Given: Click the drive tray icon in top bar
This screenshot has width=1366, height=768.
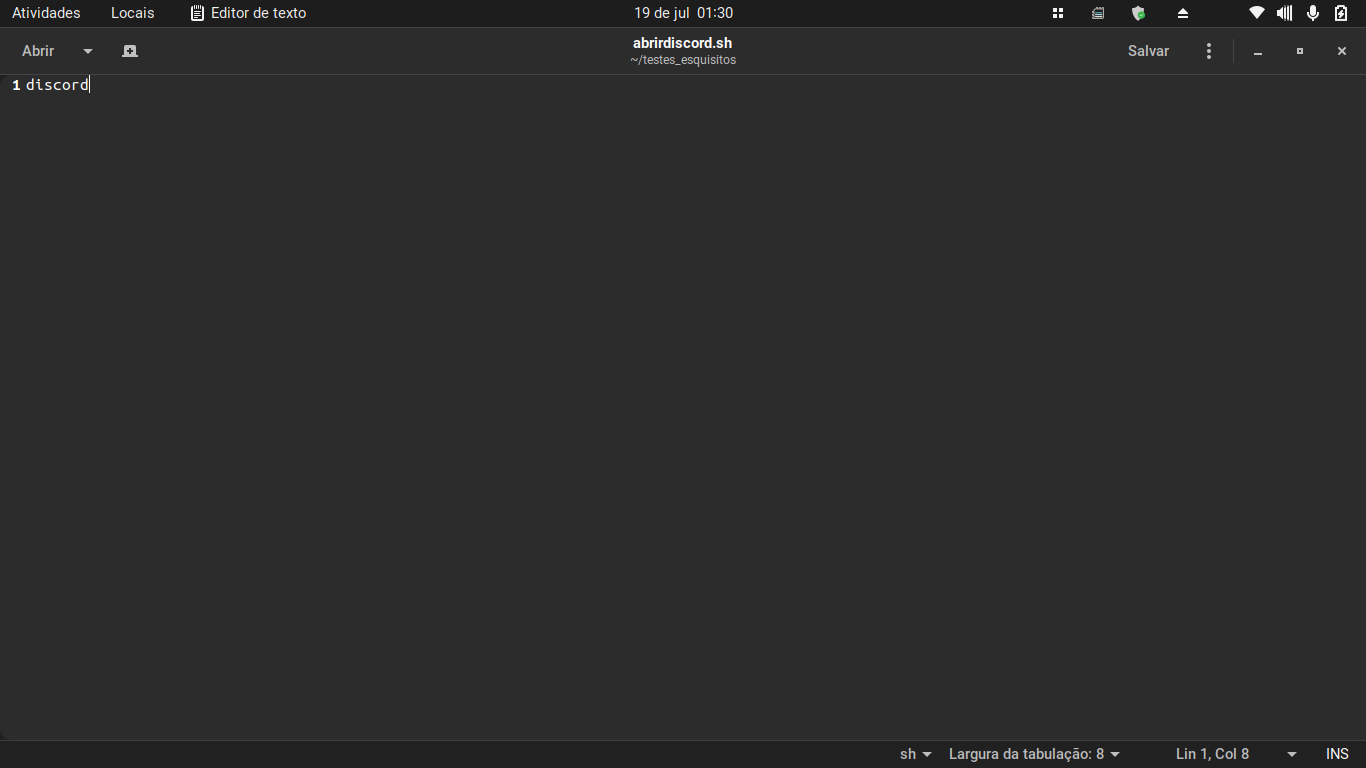Looking at the screenshot, I should 1098,13.
